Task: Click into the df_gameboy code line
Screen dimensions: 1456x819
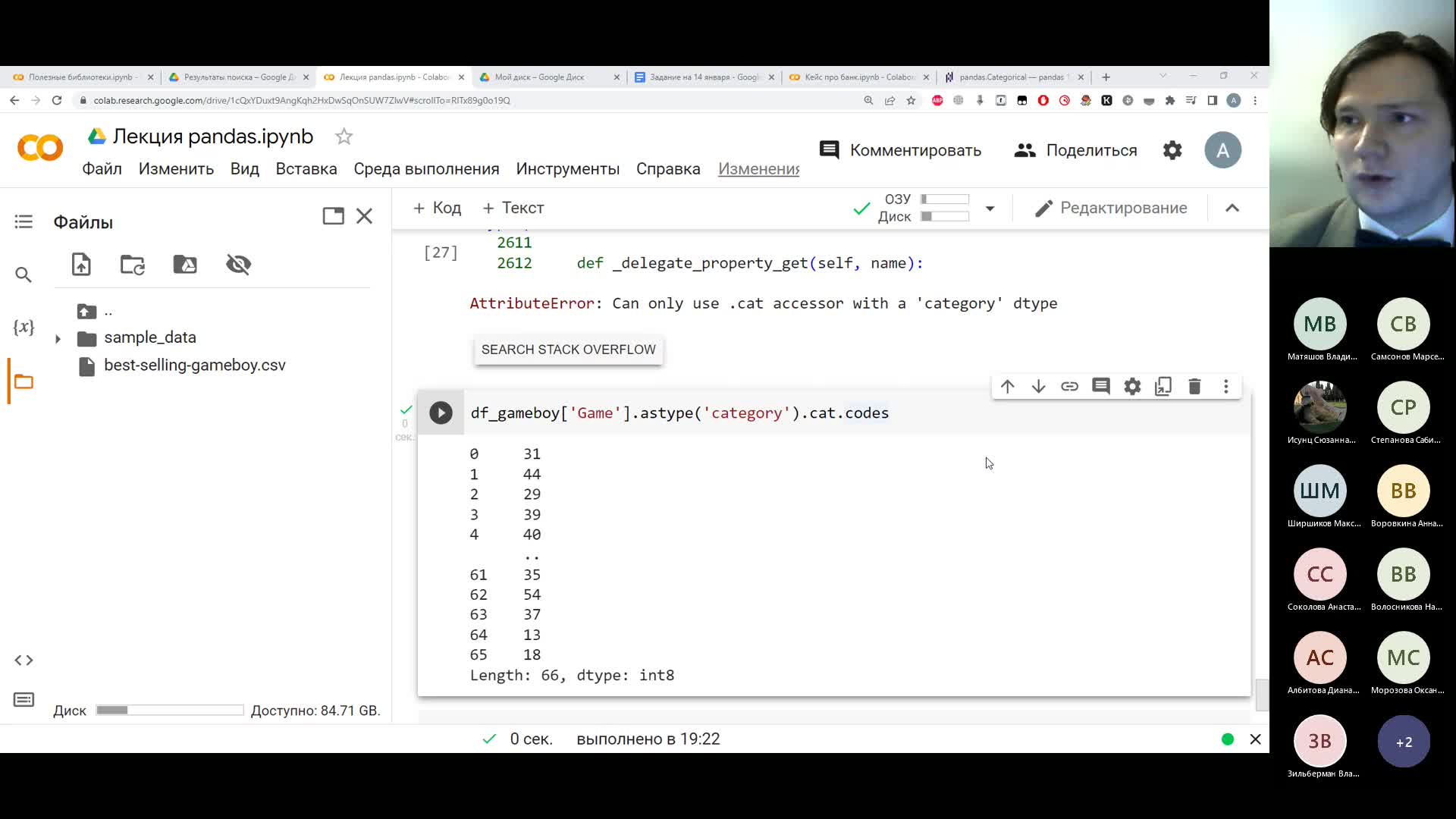Action: [679, 413]
